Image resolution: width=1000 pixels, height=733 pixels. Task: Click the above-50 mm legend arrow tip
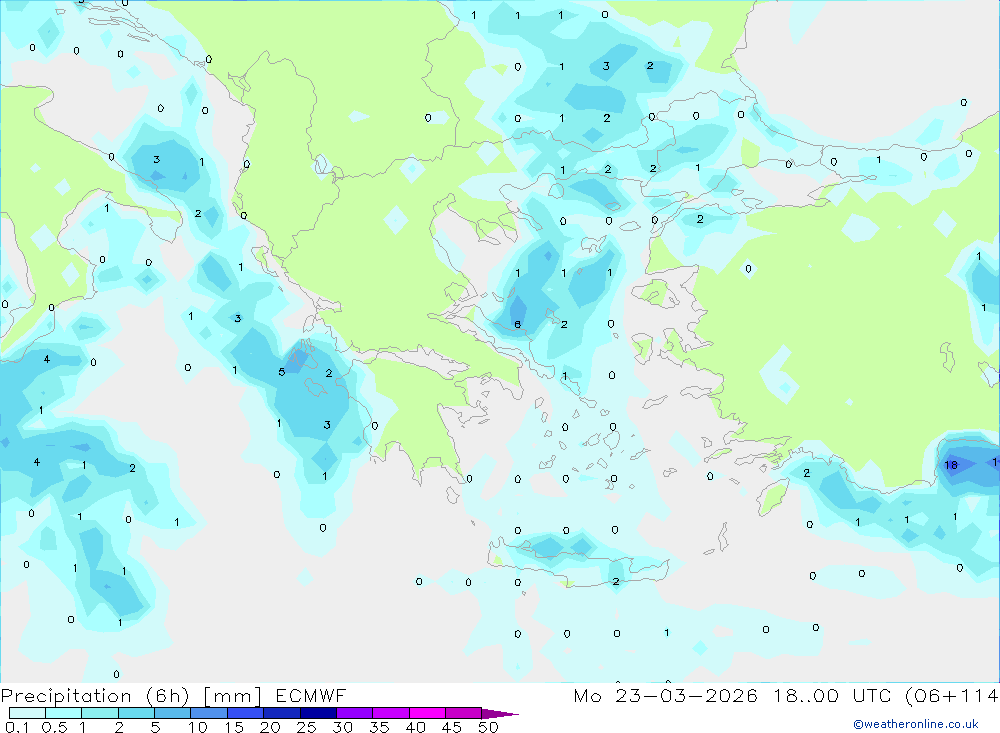(500, 714)
